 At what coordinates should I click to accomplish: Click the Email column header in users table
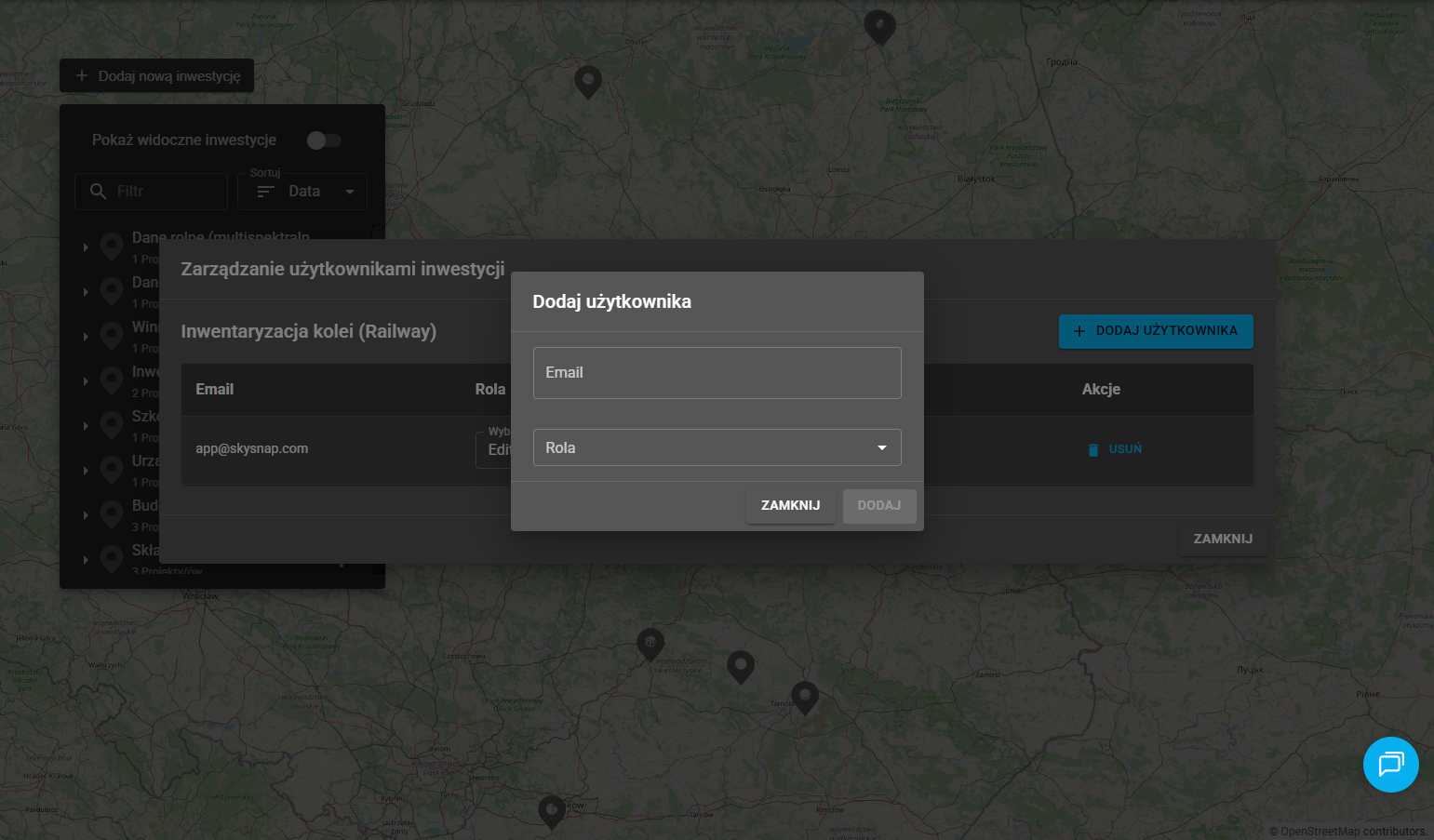click(x=215, y=390)
